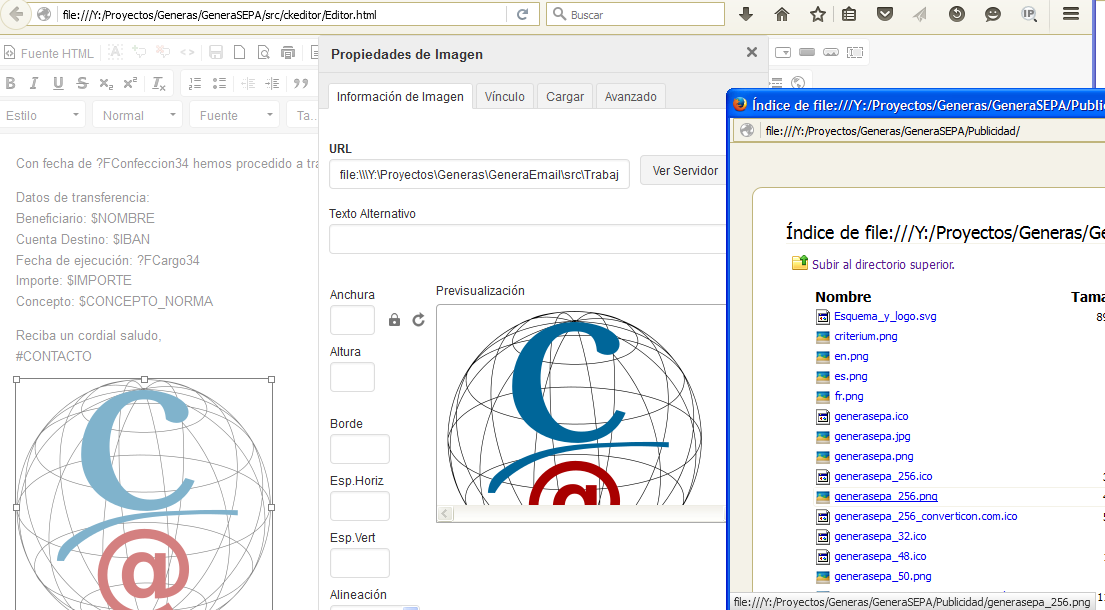Click the chat smiley toolbar icon
1105x610 pixels.
click(x=993, y=14)
